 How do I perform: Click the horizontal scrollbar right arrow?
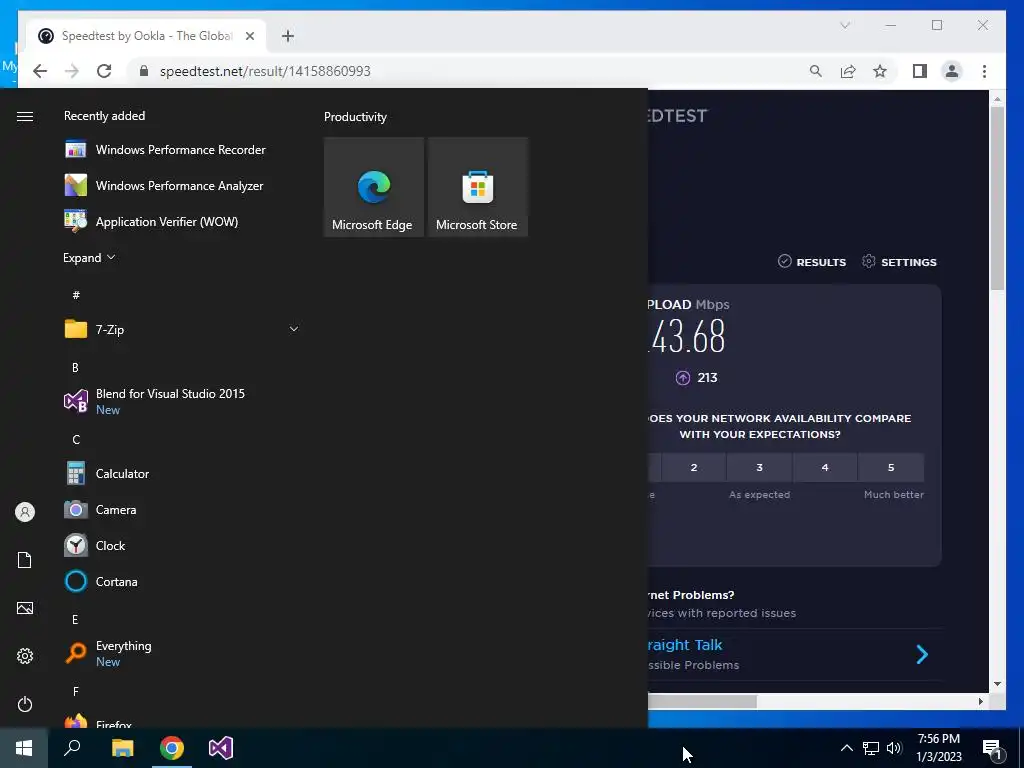(980, 701)
